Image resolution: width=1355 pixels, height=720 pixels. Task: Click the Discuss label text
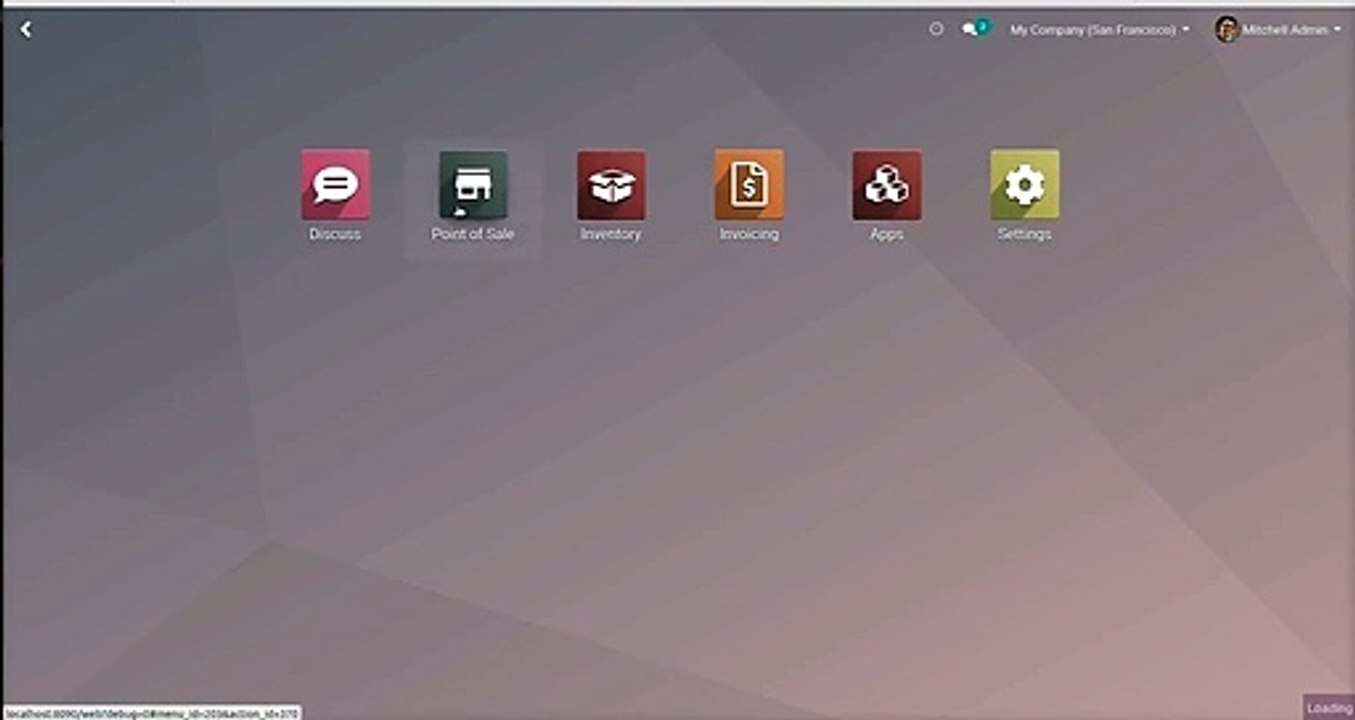(335, 234)
